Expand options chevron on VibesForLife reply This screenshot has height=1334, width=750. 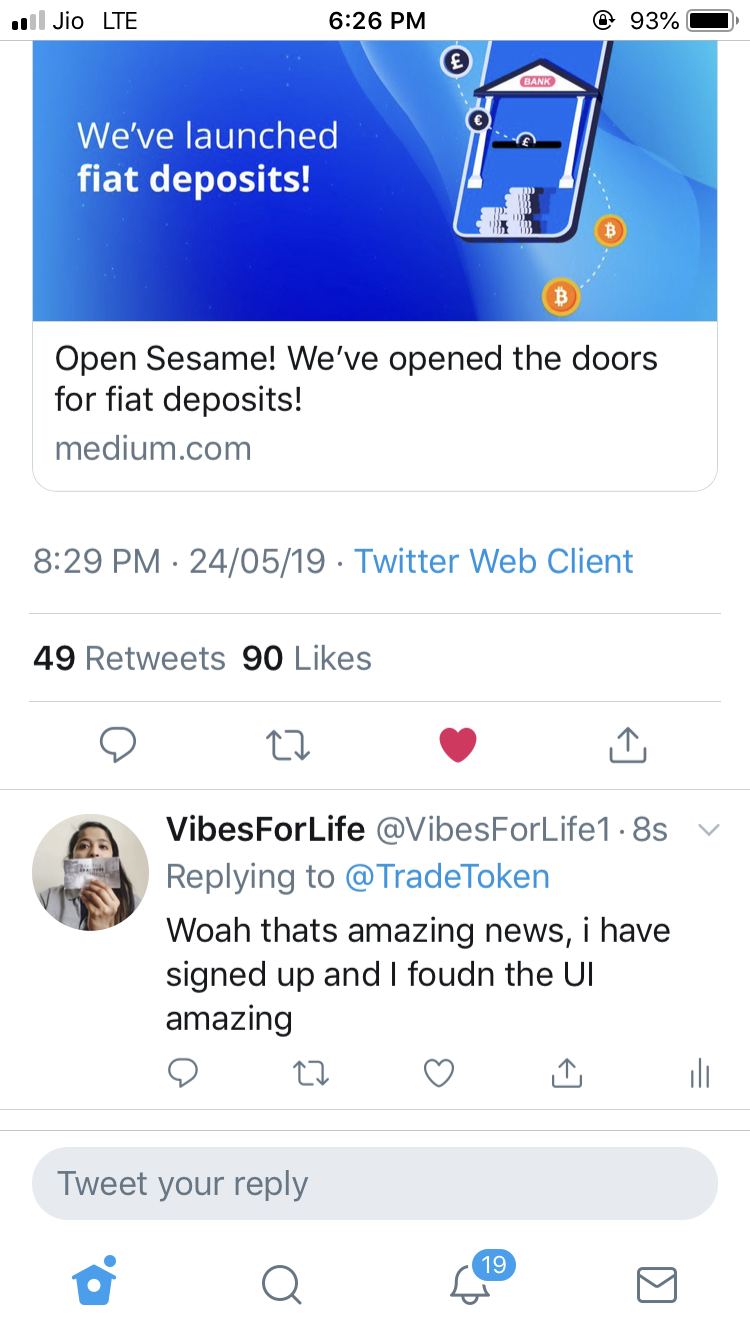pos(708,830)
